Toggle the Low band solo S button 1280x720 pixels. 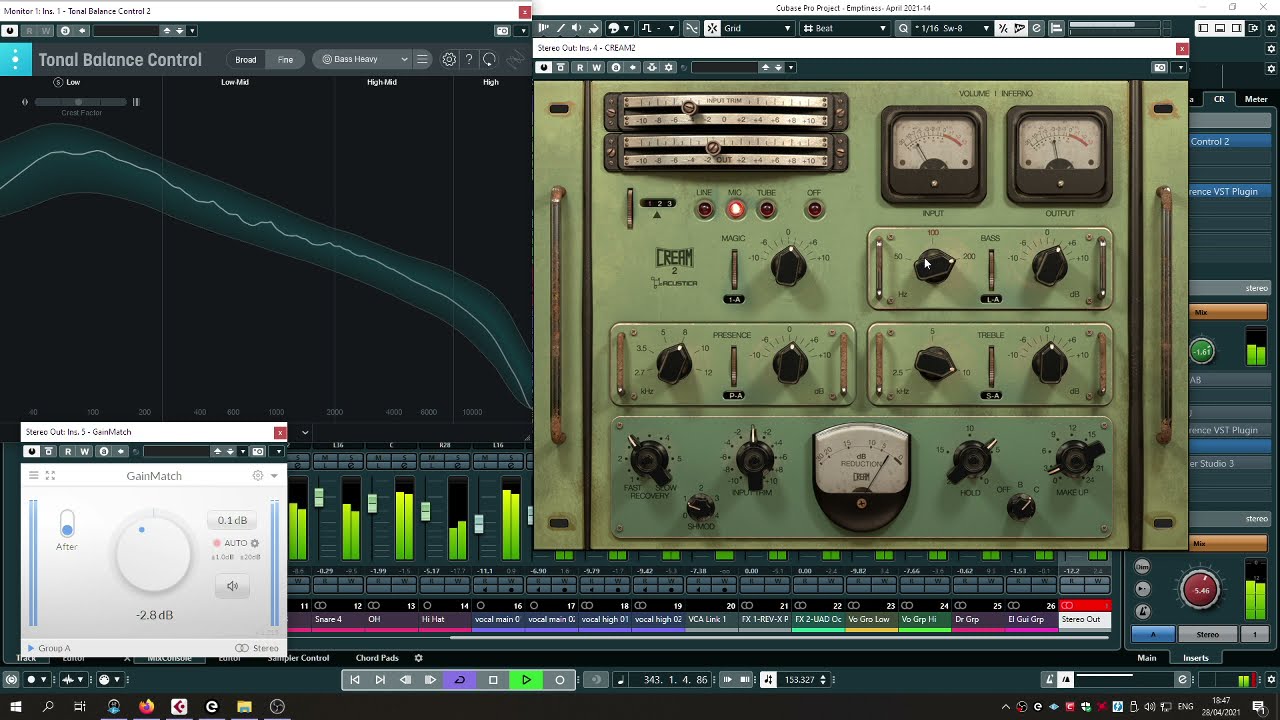click(x=57, y=82)
